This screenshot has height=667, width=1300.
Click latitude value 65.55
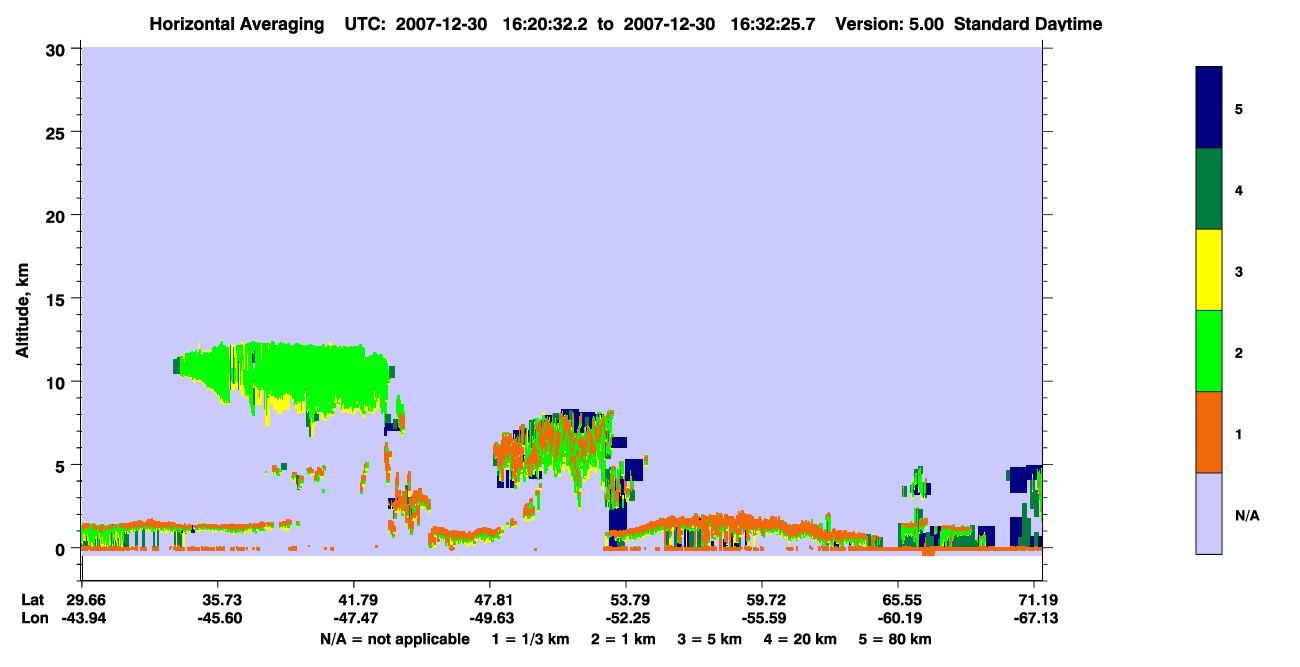point(898,600)
